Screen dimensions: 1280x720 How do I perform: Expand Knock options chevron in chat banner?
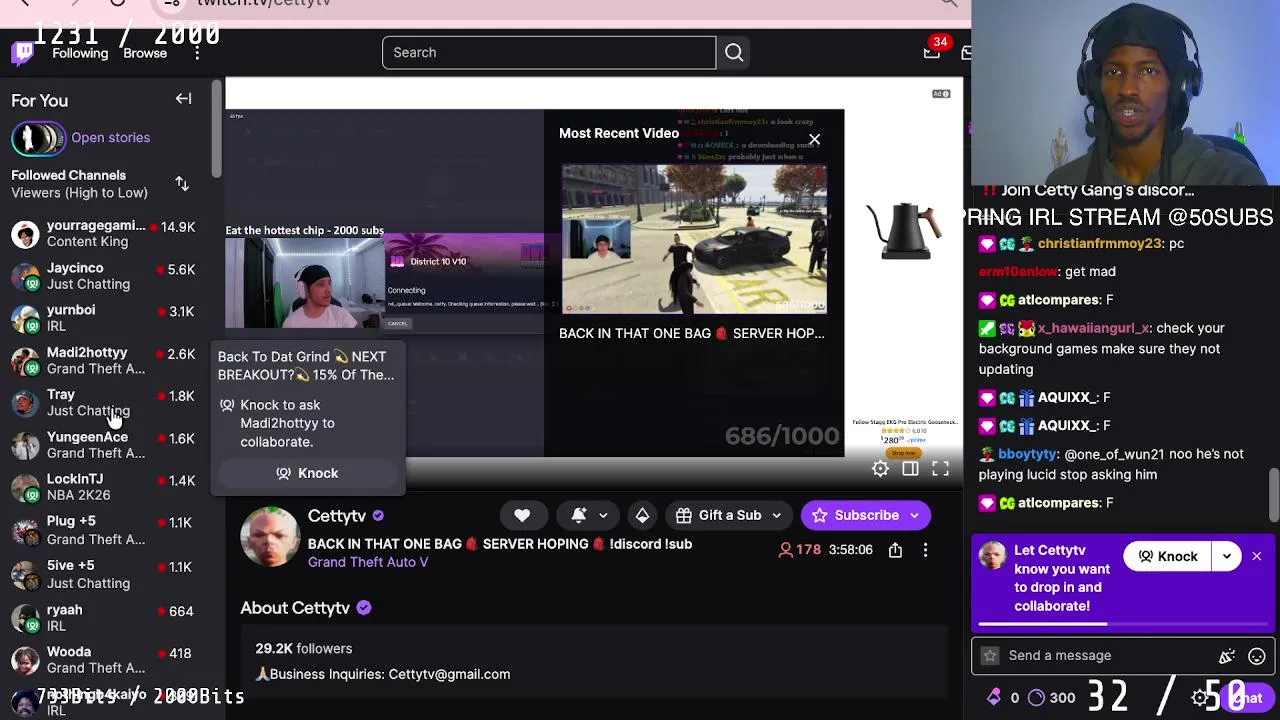point(1226,557)
